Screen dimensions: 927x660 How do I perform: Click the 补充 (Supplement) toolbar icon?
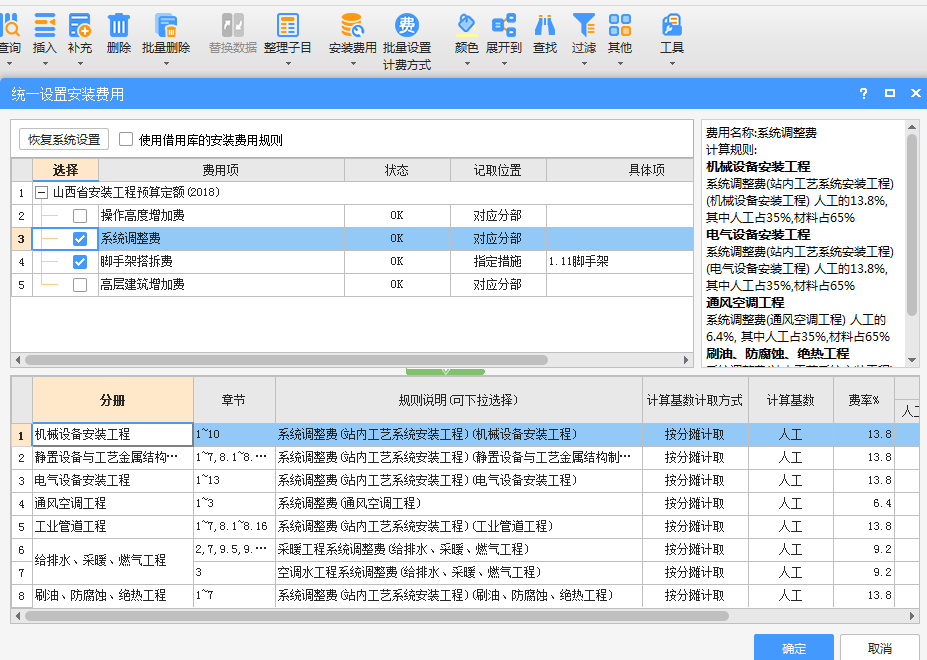coord(80,25)
